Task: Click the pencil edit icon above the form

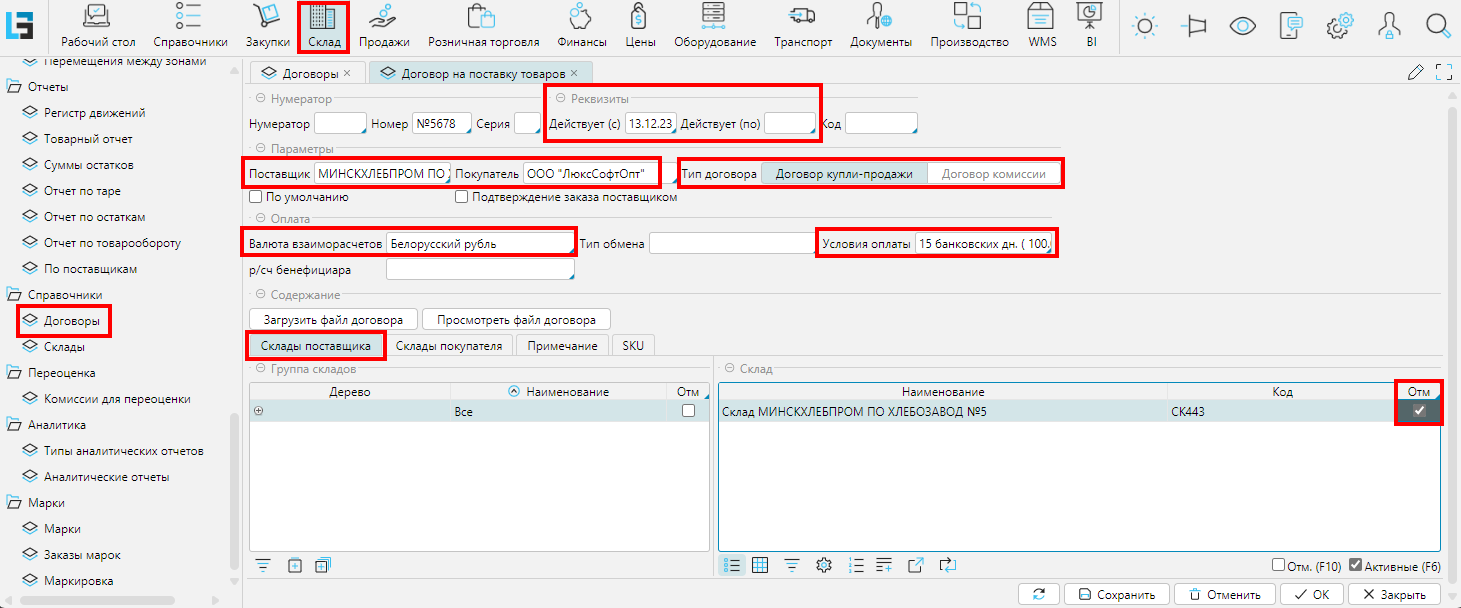Action: tap(1415, 72)
